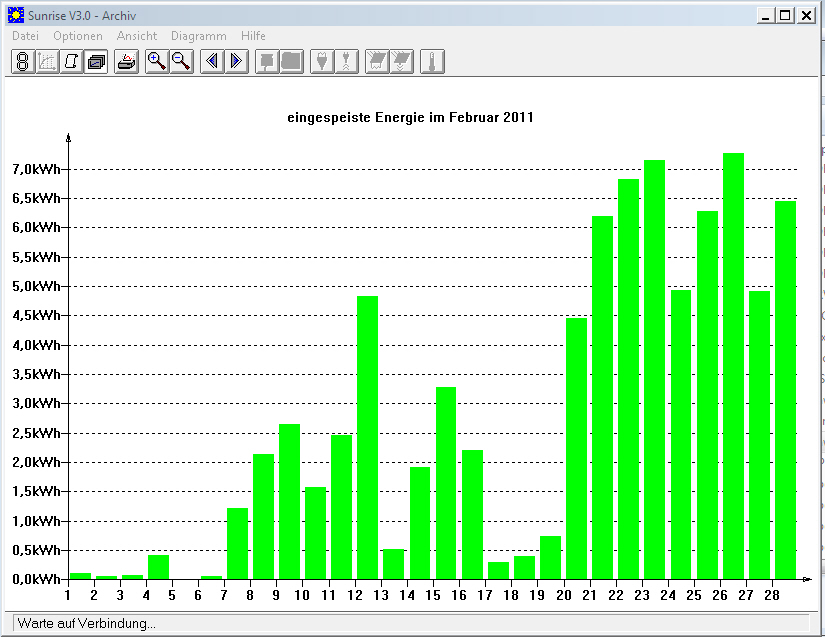Viewport: 825px width, 637px height.
Task: Close the Sunrise window
Action: [x=806, y=15]
